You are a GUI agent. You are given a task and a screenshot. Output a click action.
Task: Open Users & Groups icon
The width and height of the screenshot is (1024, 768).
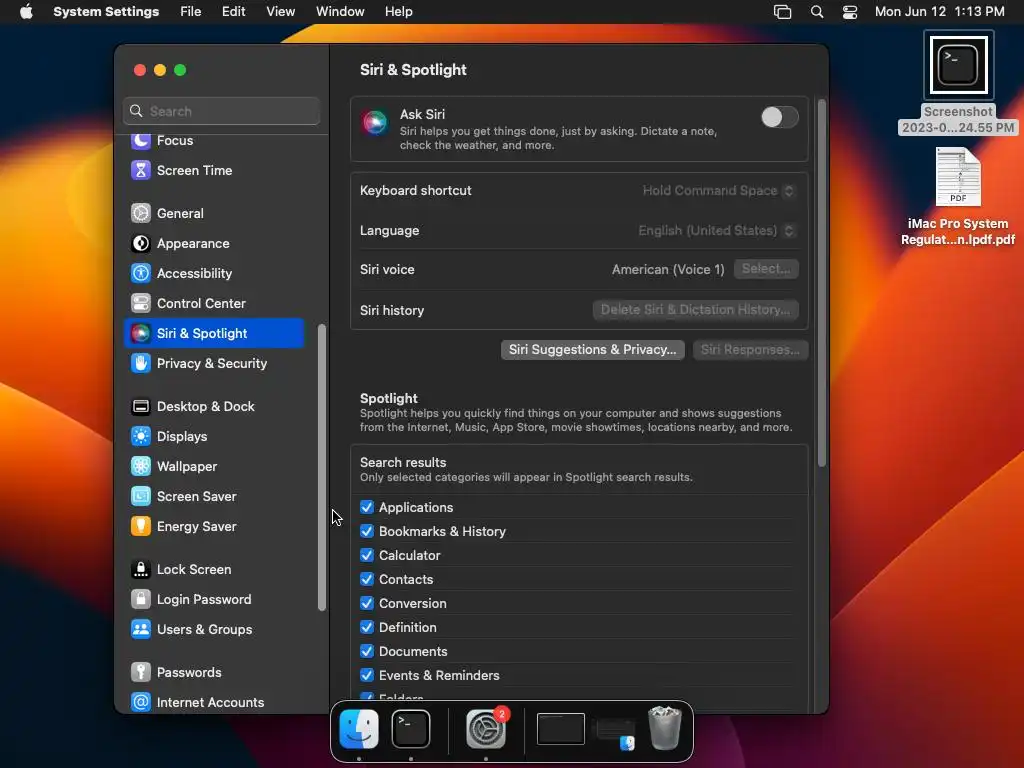[140, 630]
